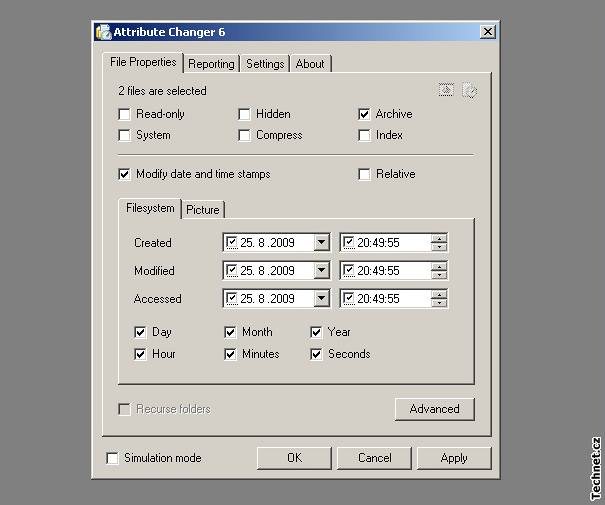Click Attribute Changer icon in title bar
The height and width of the screenshot is (505, 605).
[x=102, y=32]
